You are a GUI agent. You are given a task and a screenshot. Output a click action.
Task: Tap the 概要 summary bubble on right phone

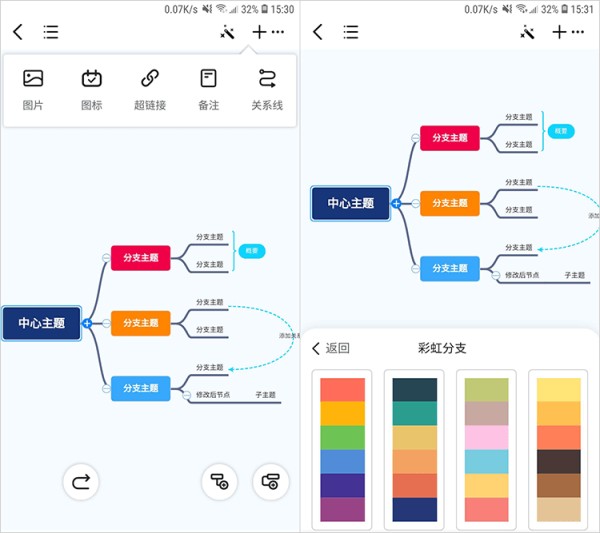(561, 131)
